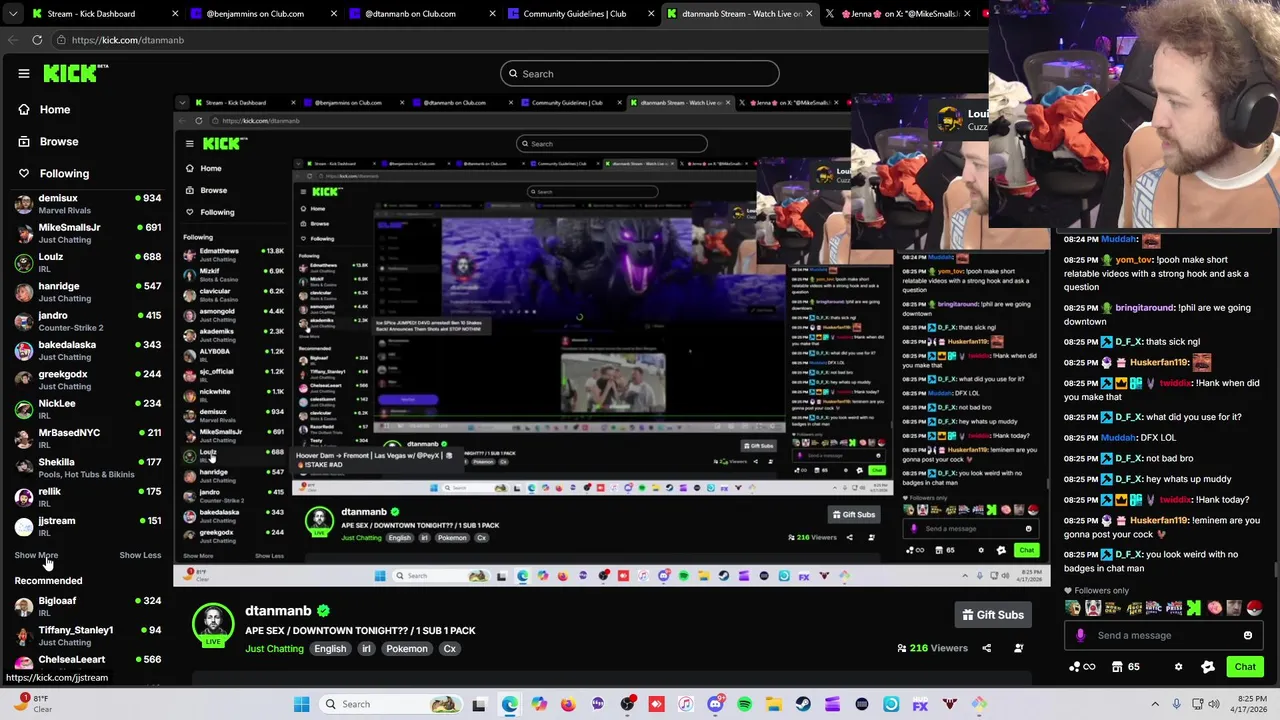This screenshot has width=1280, height=720.
Task: Open bakedalaska channel in sidebar
Action: (x=88, y=350)
